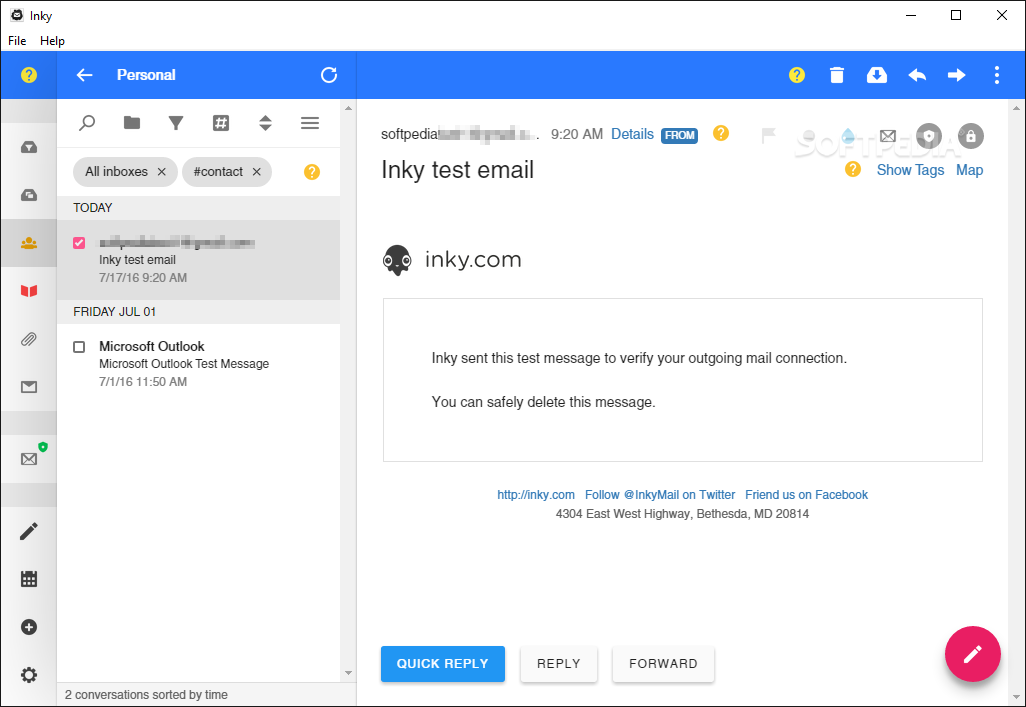
Task: Delete the message with the trash icon
Action: point(837,75)
